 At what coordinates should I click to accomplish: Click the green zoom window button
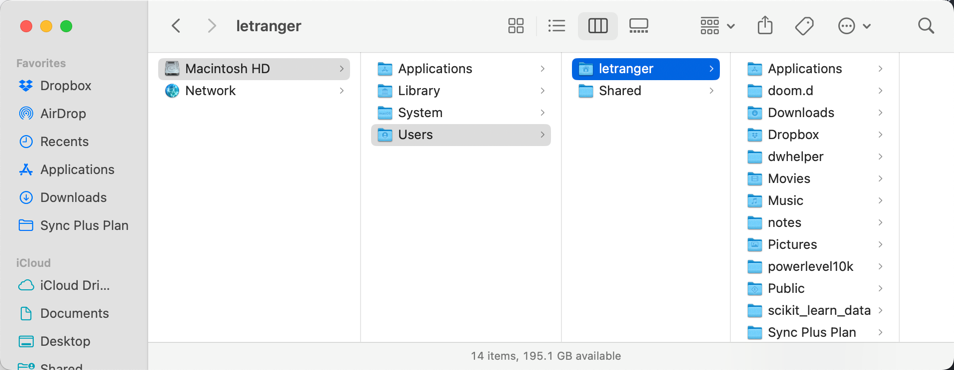coord(66,26)
